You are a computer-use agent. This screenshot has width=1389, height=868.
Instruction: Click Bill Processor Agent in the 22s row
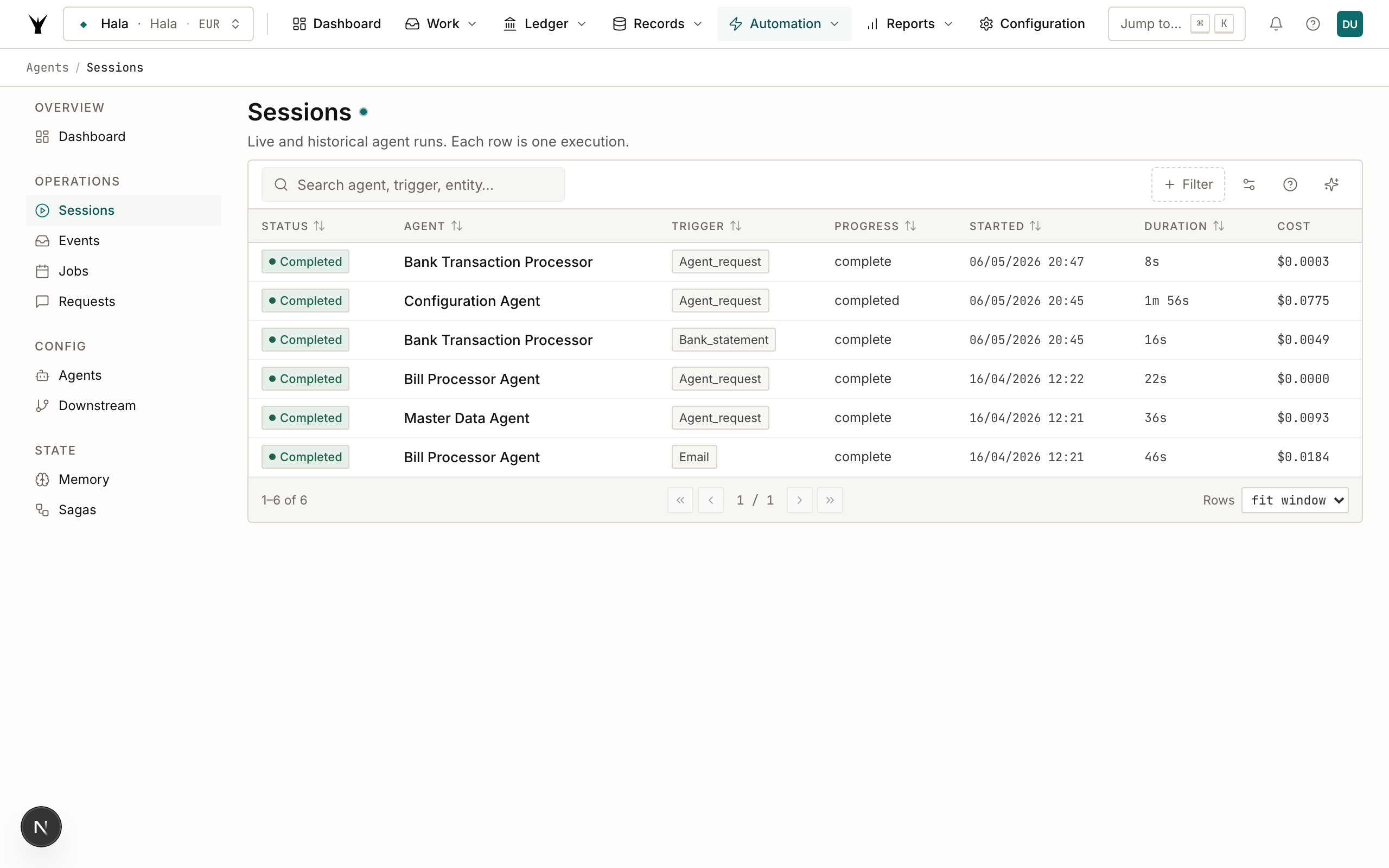pos(471,379)
